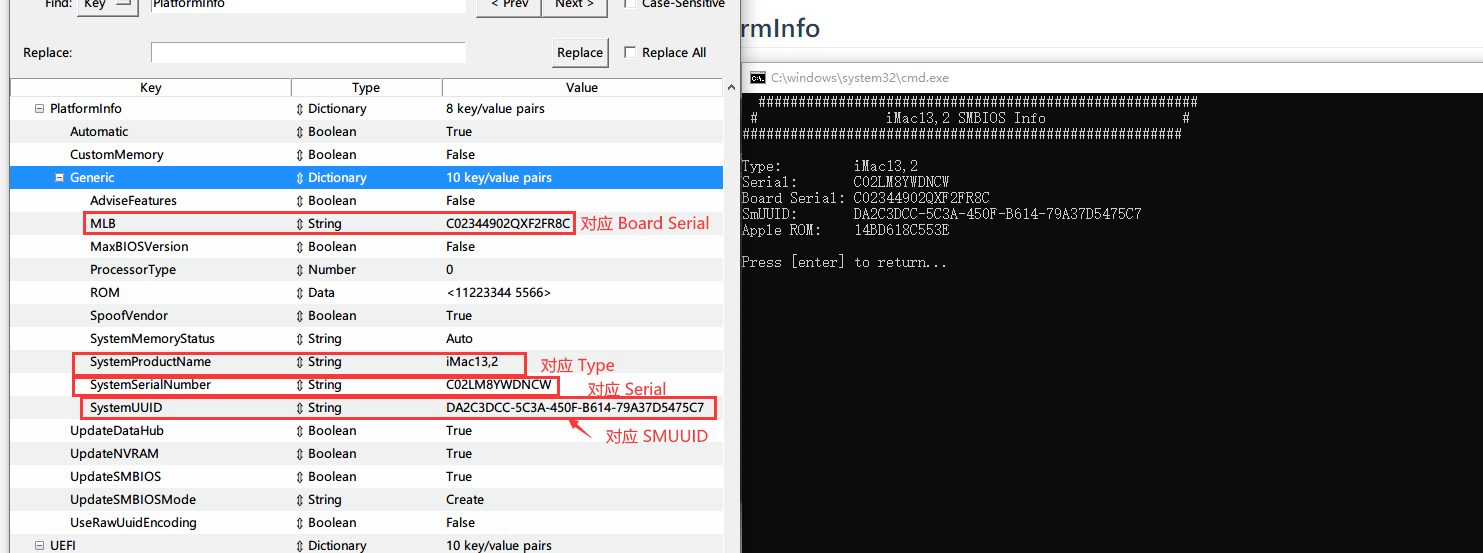Collapse the Generic dictionary node
This screenshot has height=553, width=1483.
tap(59, 178)
